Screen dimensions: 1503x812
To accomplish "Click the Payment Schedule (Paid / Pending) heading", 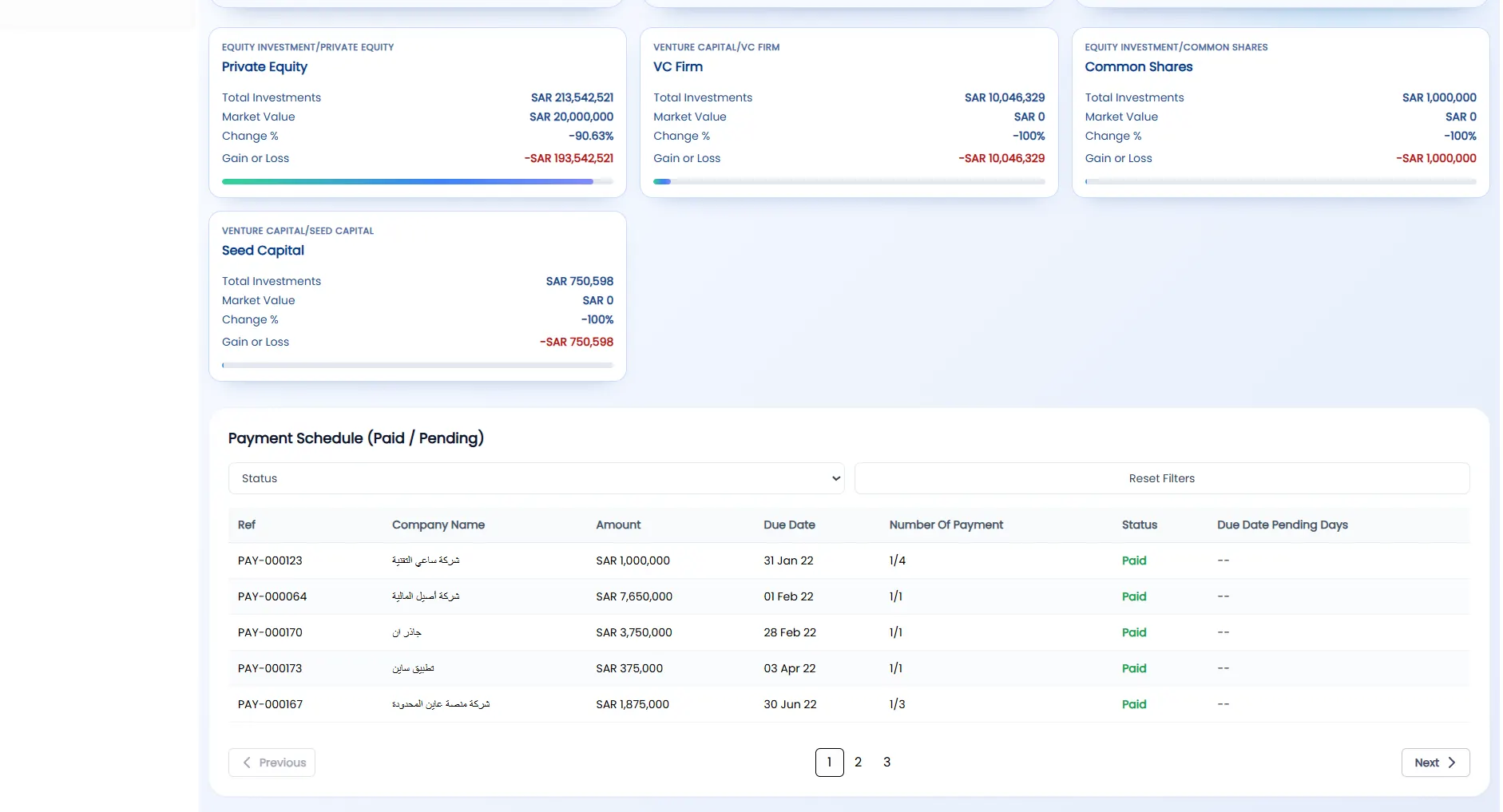I will [356, 438].
